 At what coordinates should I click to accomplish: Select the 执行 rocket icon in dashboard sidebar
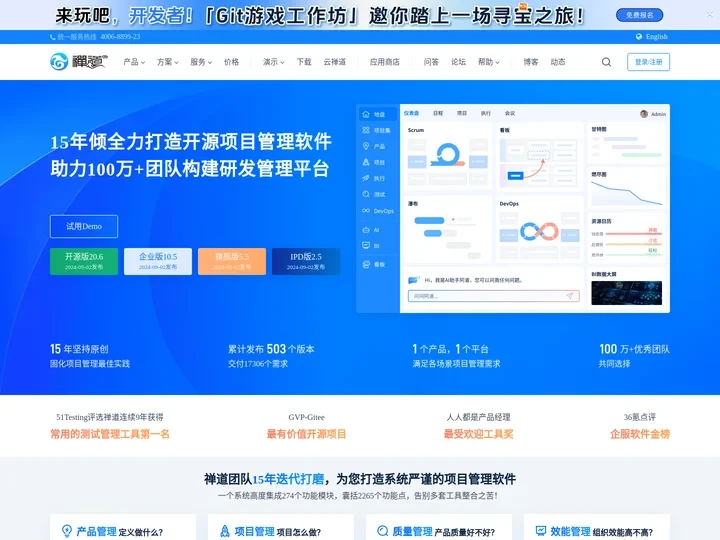point(366,178)
